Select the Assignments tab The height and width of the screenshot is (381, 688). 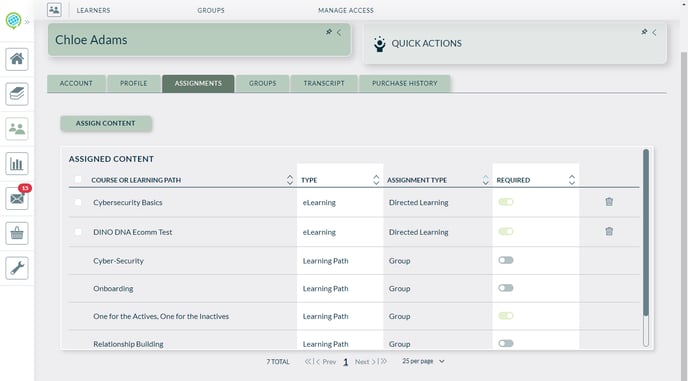tap(198, 83)
